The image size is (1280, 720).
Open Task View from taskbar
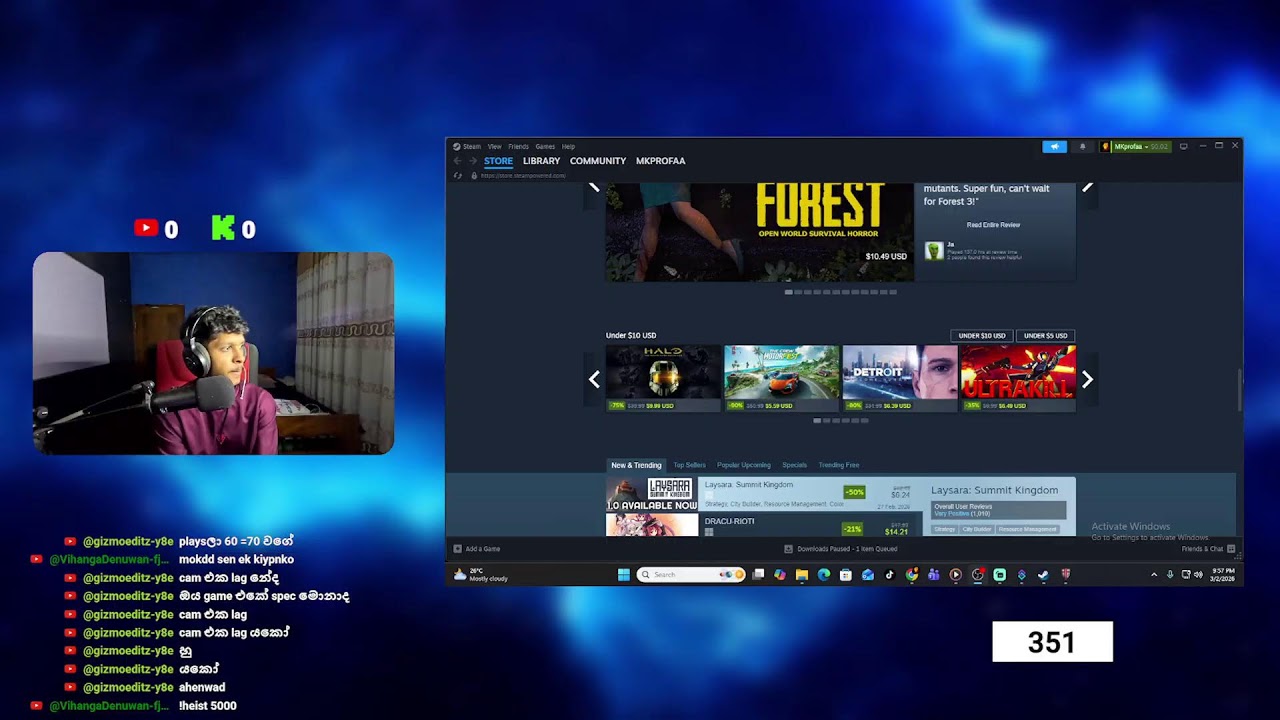coord(759,575)
